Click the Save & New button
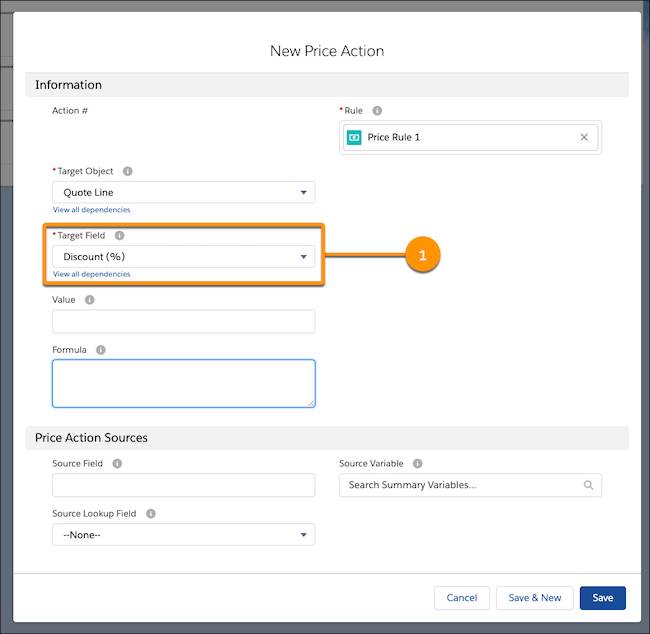Screen dimensions: 650x634 click(x=535, y=598)
